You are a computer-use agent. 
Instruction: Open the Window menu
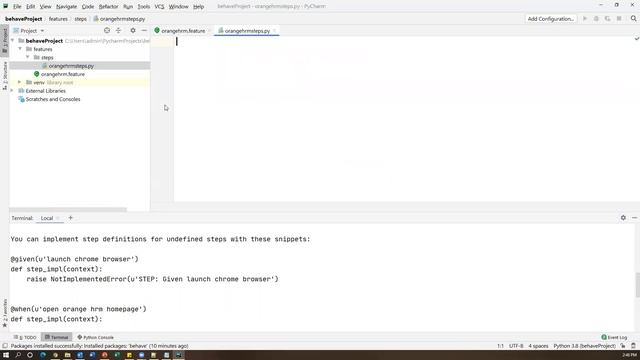tap(178, 7)
